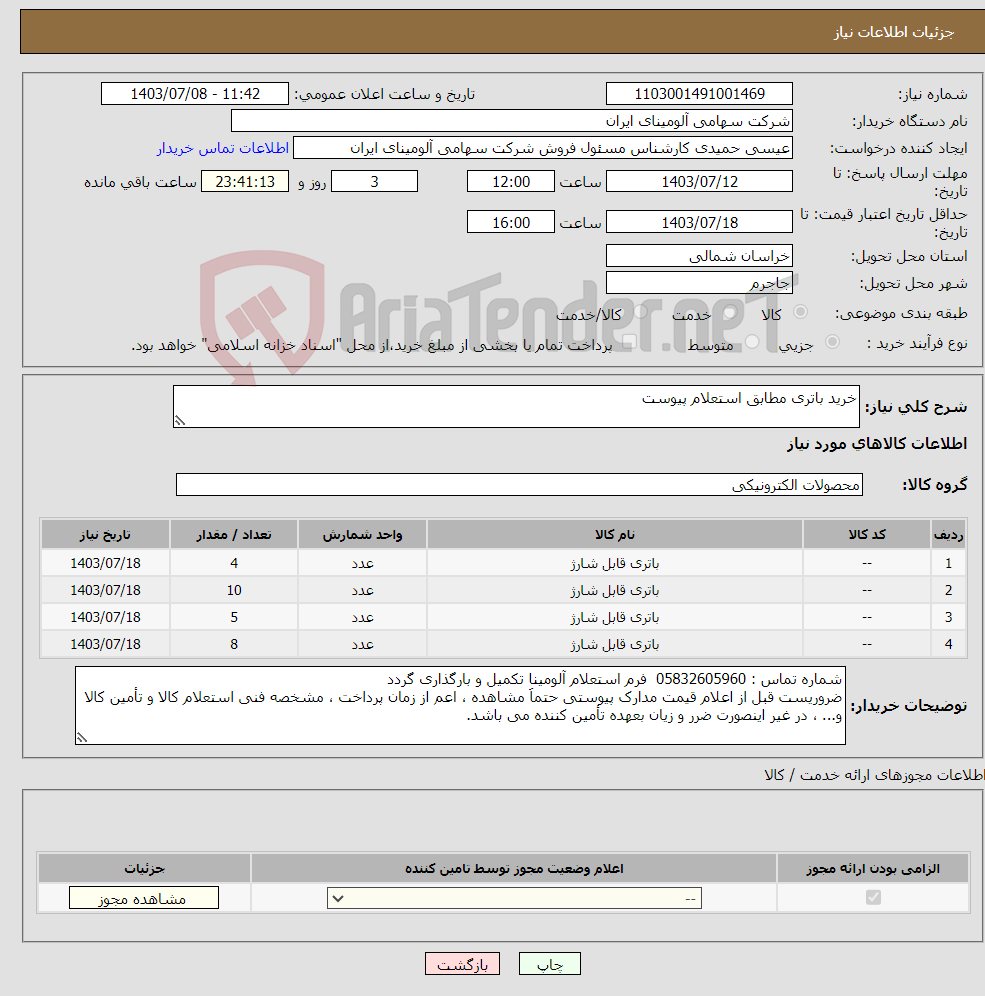The image size is (985, 996).
Task: Select the خدمت radio button
Action: coord(730,312)
